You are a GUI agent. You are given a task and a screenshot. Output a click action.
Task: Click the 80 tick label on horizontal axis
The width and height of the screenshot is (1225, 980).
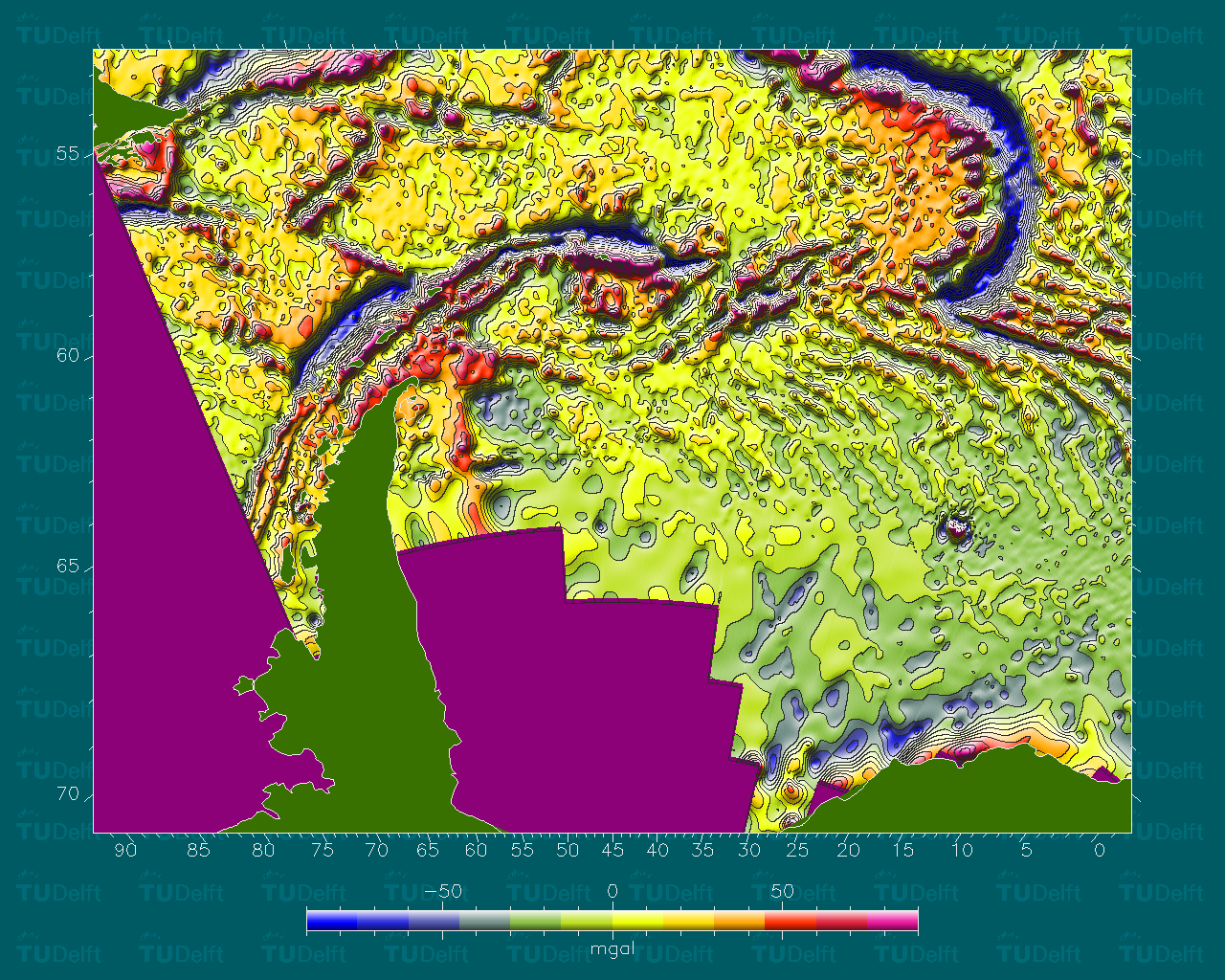click(263, 850)
